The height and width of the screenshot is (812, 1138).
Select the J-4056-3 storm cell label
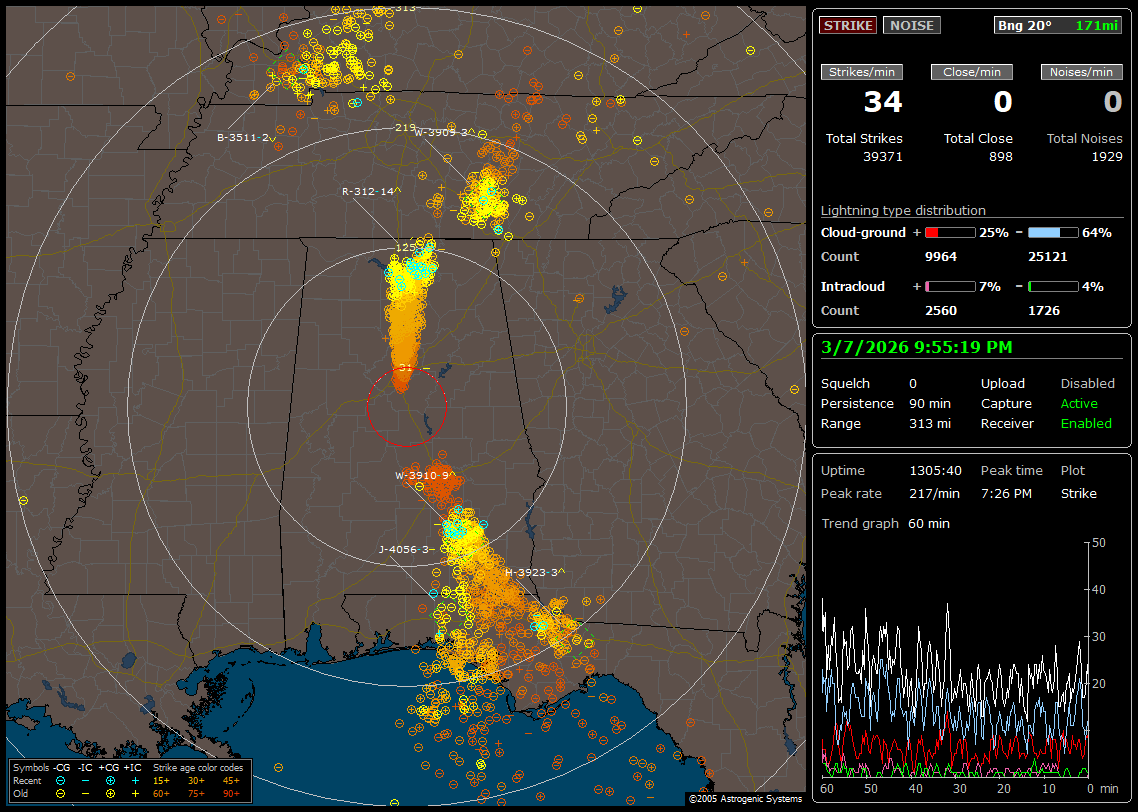tap(406, 549)
